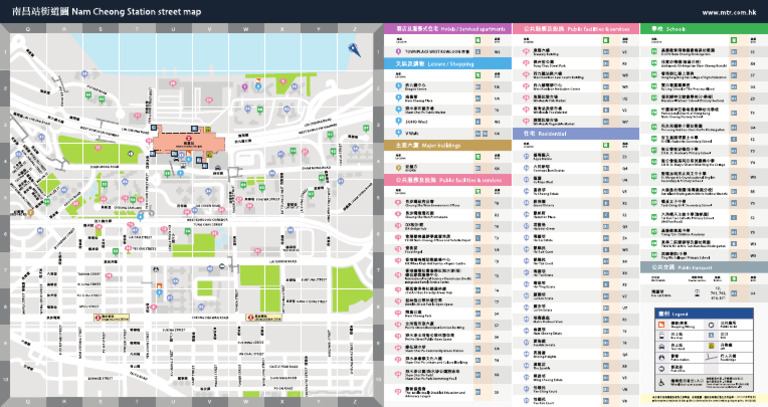Open the www.mtr.com.hk link
This screenshot has width=768, height=407.
[x=729, y=12]
